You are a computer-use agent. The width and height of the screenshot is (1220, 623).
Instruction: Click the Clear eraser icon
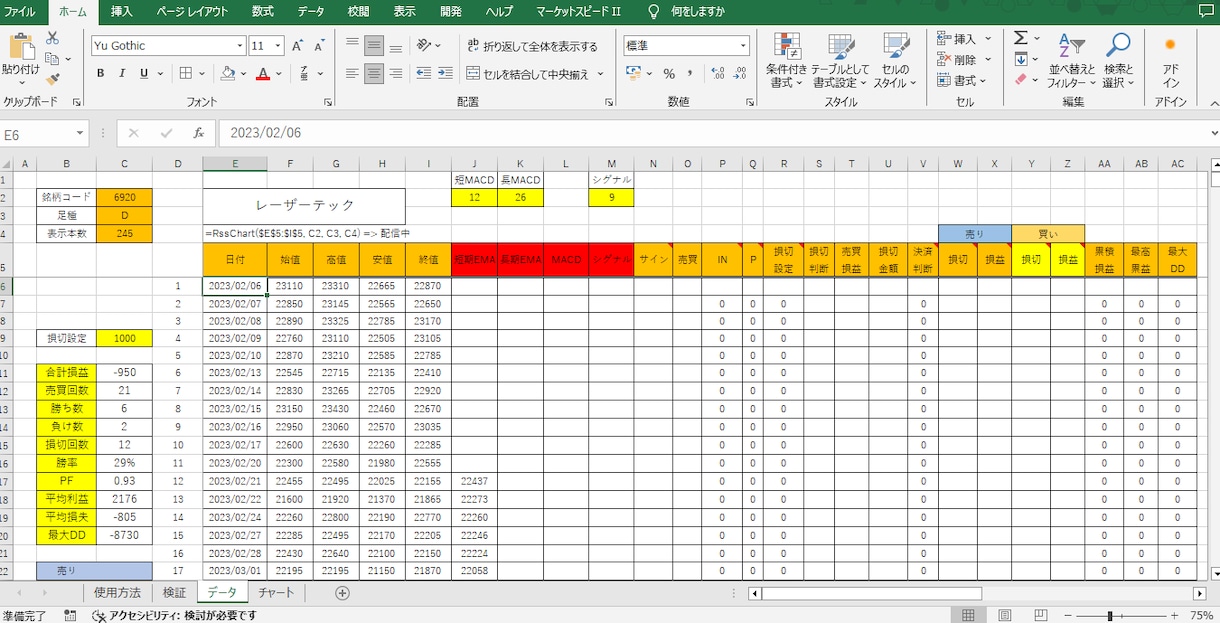[x=1020, y=80]
